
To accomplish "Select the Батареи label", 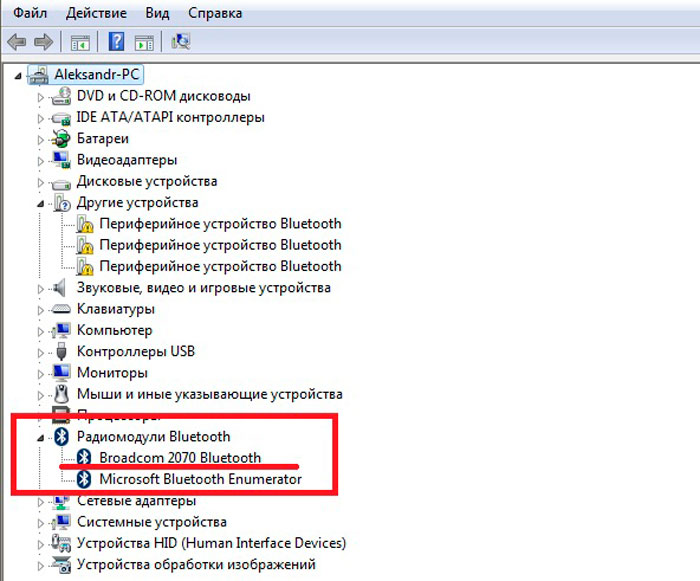I will click(x=103, y=138).
